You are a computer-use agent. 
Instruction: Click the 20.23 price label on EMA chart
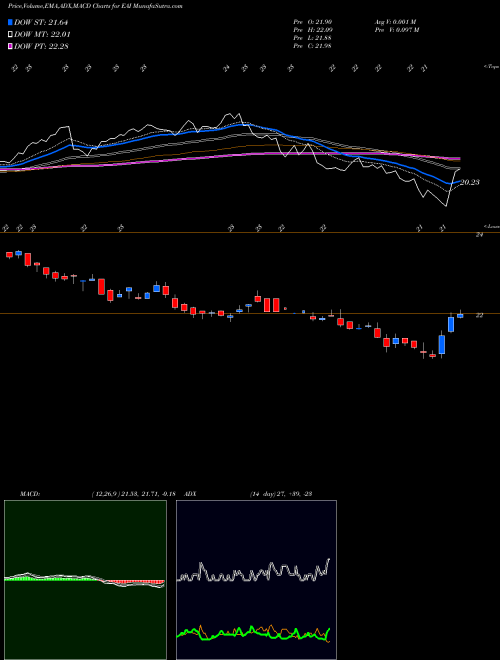470,182
